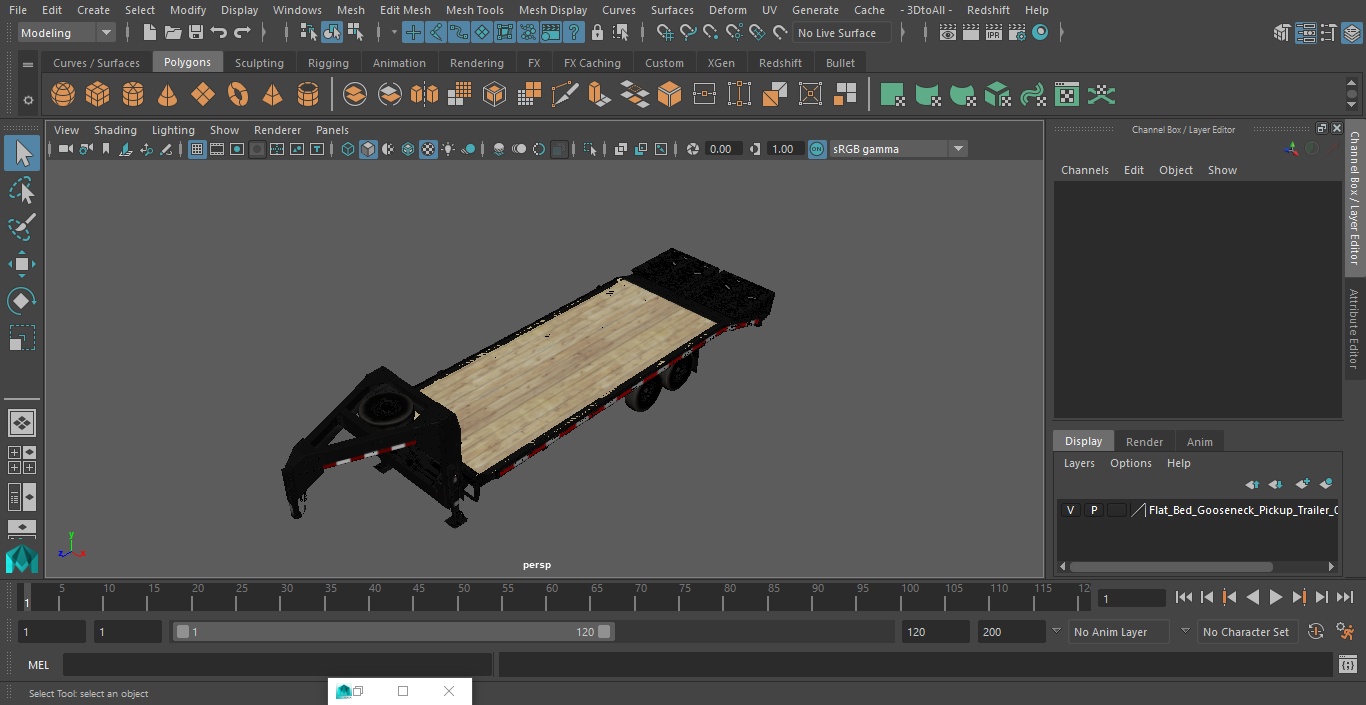Open the viewport Renderer menu
Screen dimensions: 1366x705
pos(277,130)
